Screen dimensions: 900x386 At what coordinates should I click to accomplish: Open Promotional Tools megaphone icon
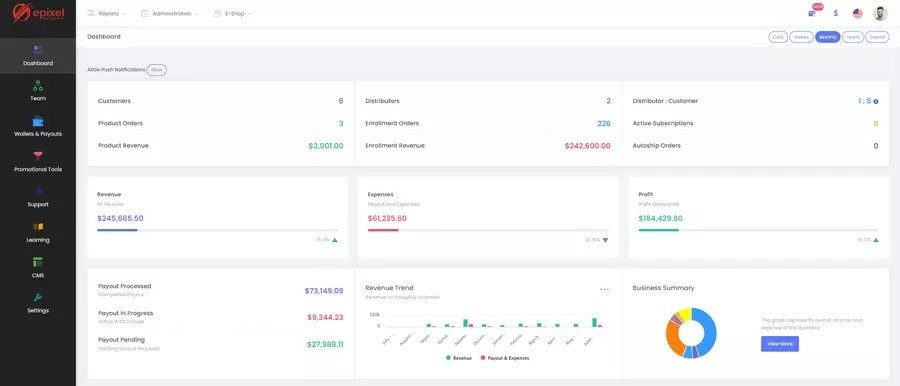pyautogui.click(x=38, y=155)
